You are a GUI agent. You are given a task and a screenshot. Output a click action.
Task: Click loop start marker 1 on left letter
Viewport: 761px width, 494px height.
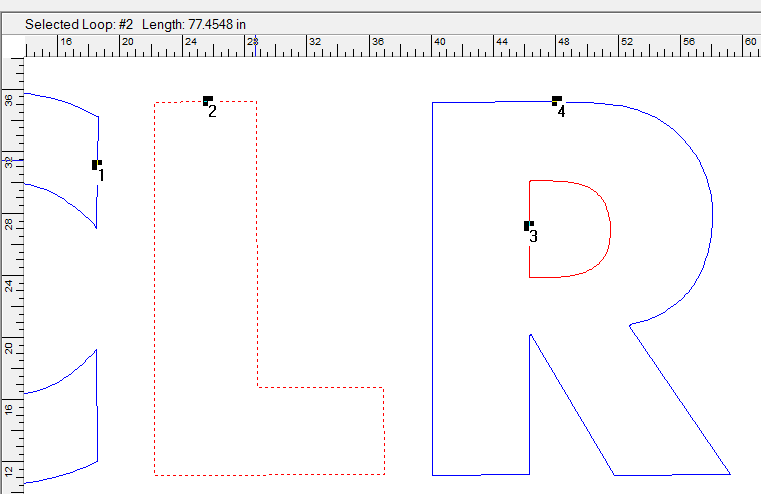96,164
